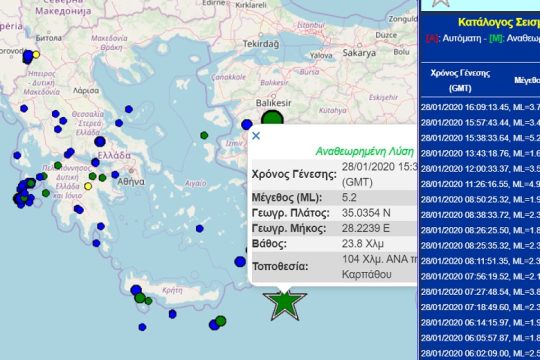Close the earthquake info popup
The height and width of the screenshot is (360, 540).
click(256, 136)
